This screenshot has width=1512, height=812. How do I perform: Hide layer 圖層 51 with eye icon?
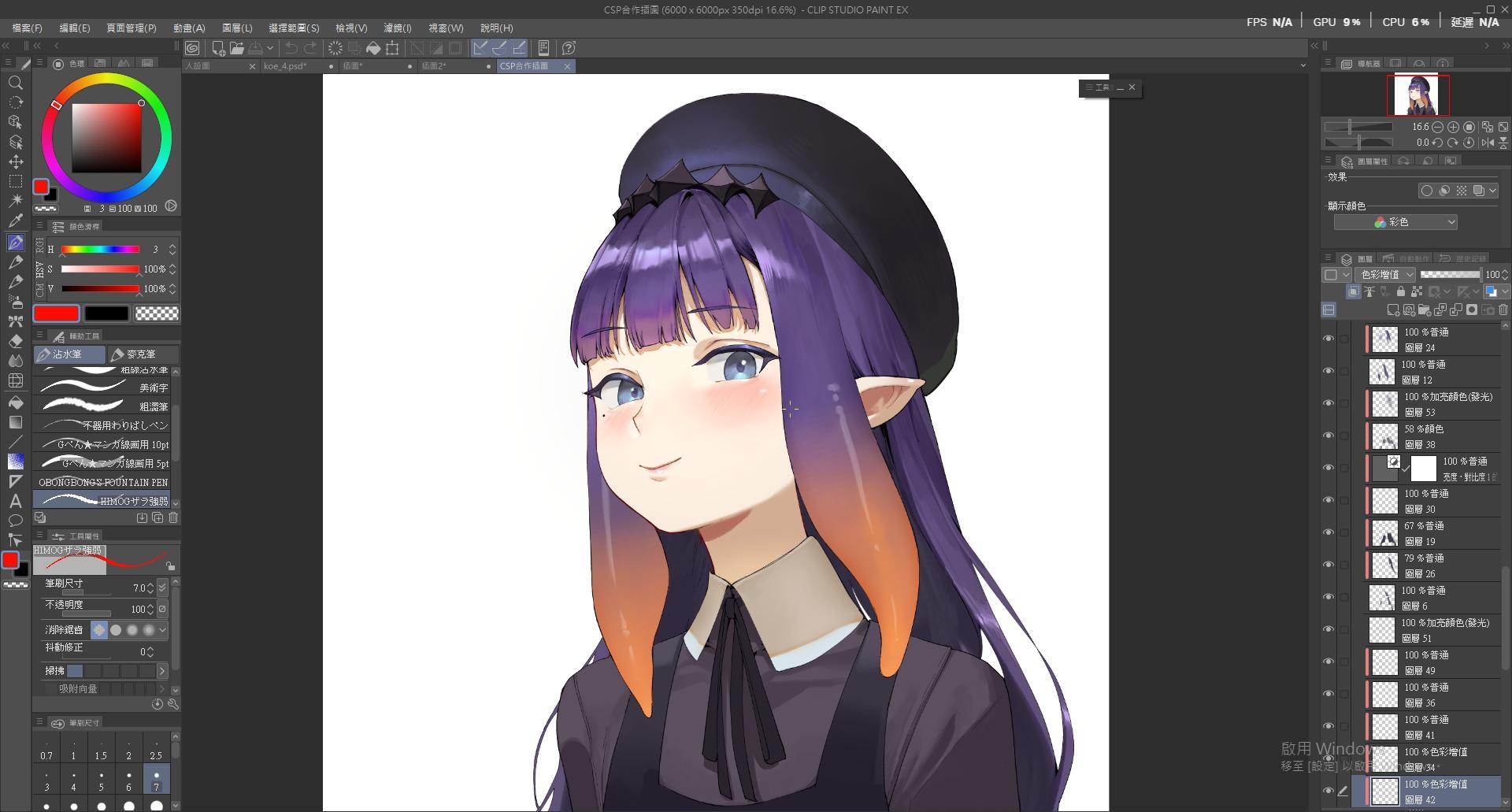tap(1329, 629)
